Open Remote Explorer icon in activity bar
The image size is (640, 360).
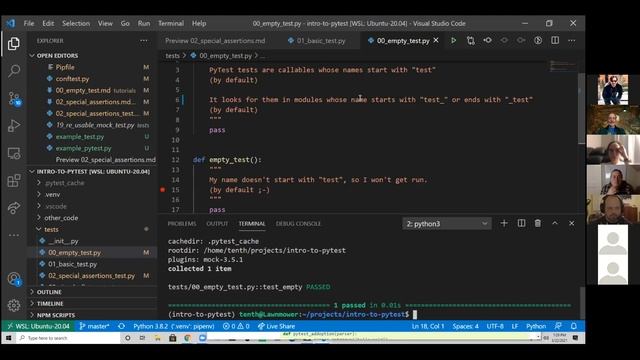pos(14,153)
